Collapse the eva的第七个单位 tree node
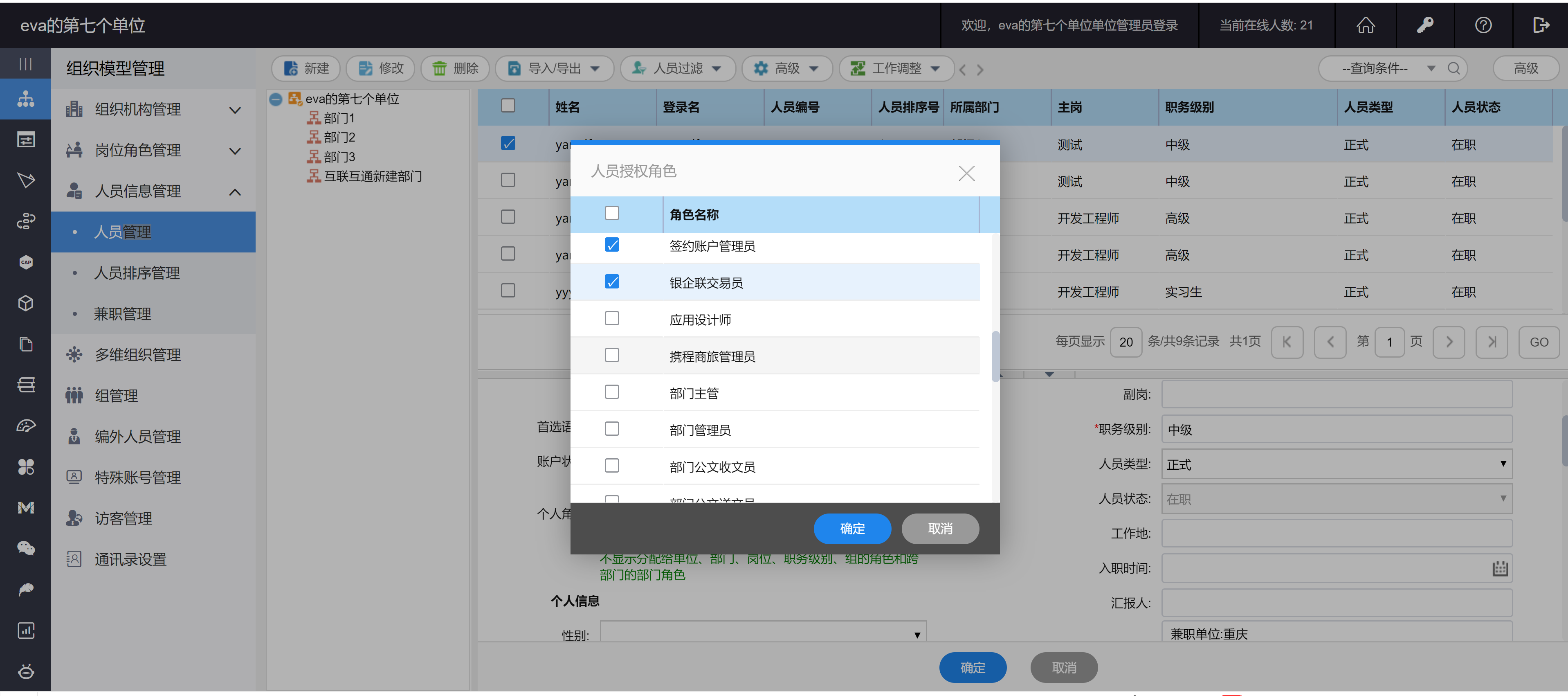The width and height of the screenshot is (1568, 696). [x=276, y=99]
